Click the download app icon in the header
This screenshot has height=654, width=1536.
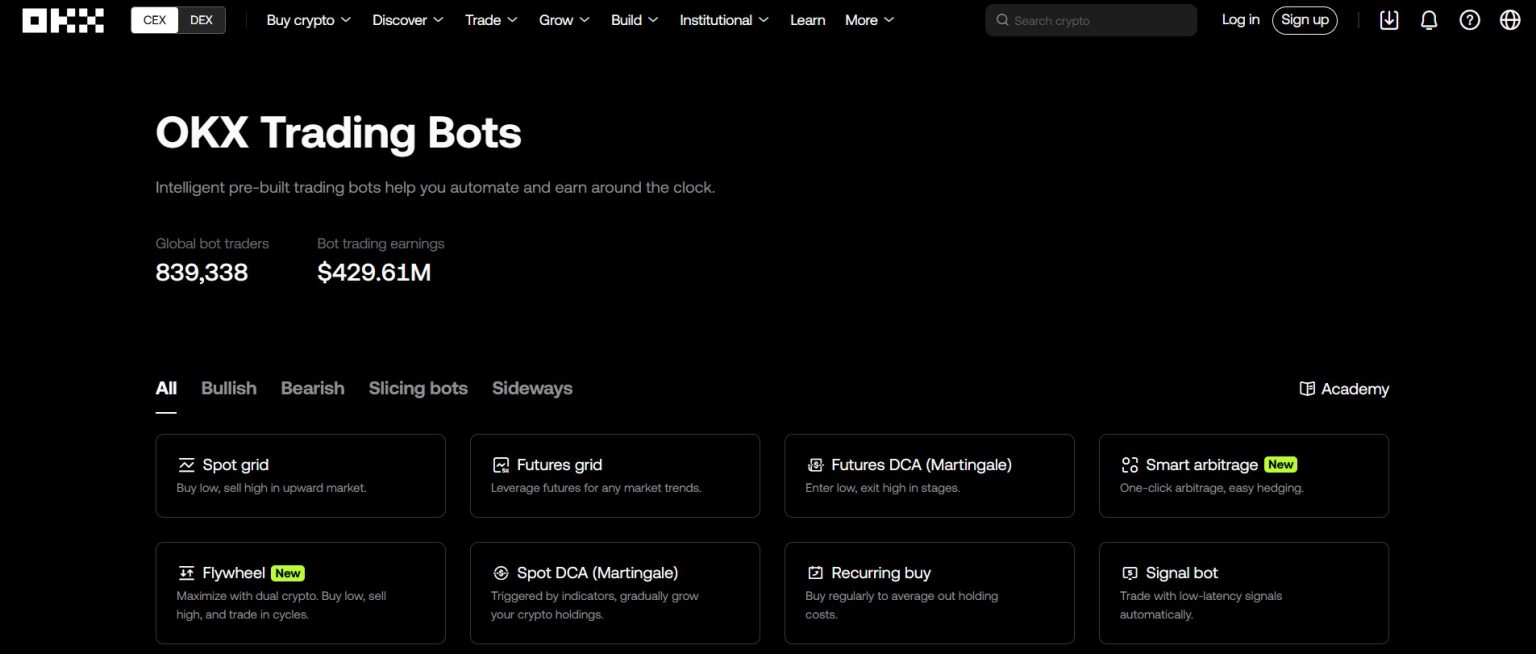[x=1389, y=19]
